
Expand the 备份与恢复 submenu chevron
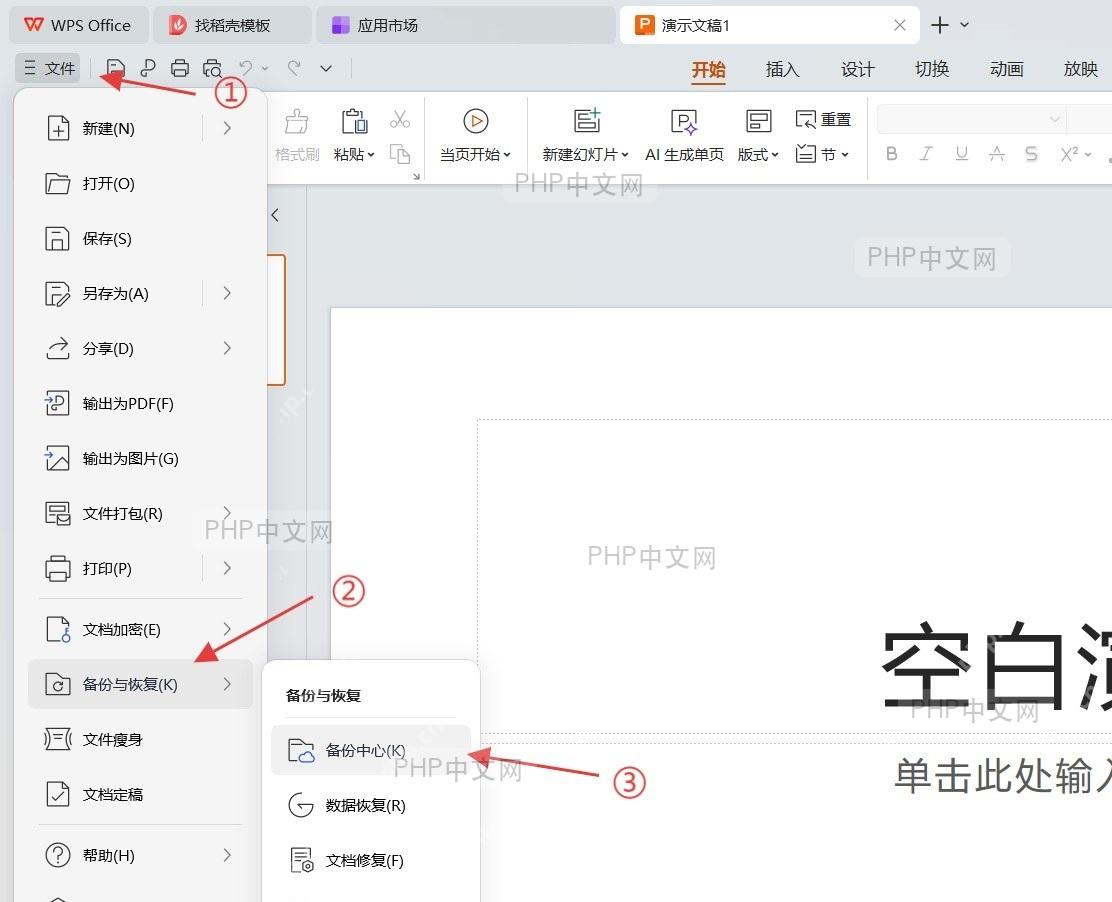[x=227, y=684]
